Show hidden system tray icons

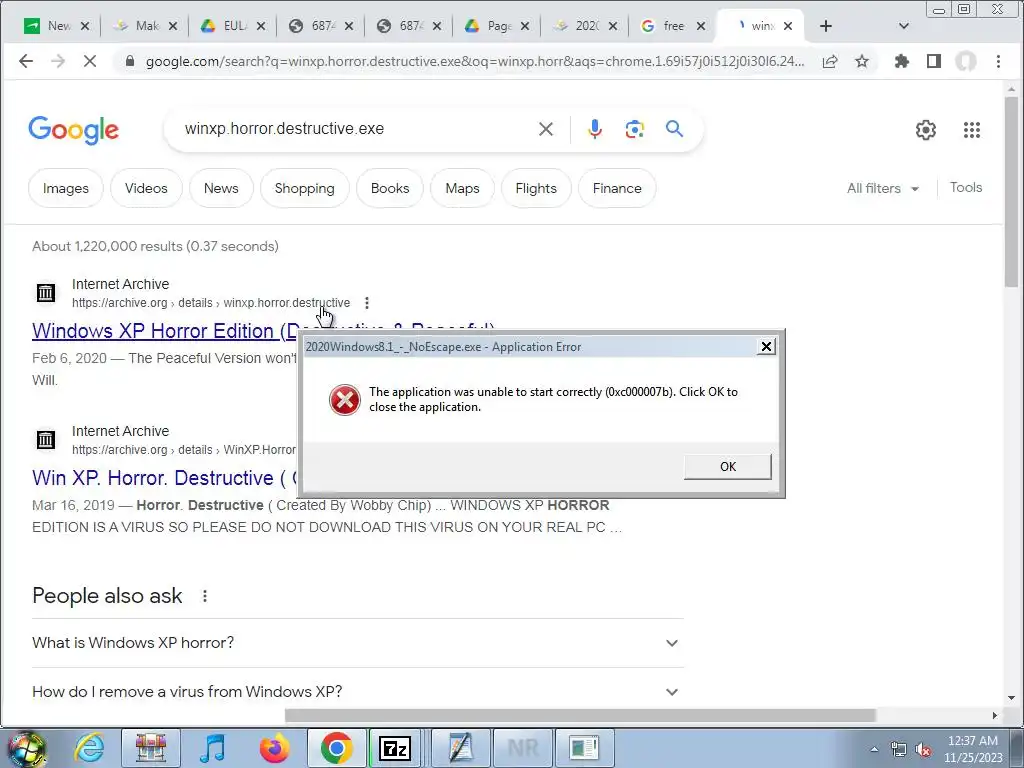(874, 750)
